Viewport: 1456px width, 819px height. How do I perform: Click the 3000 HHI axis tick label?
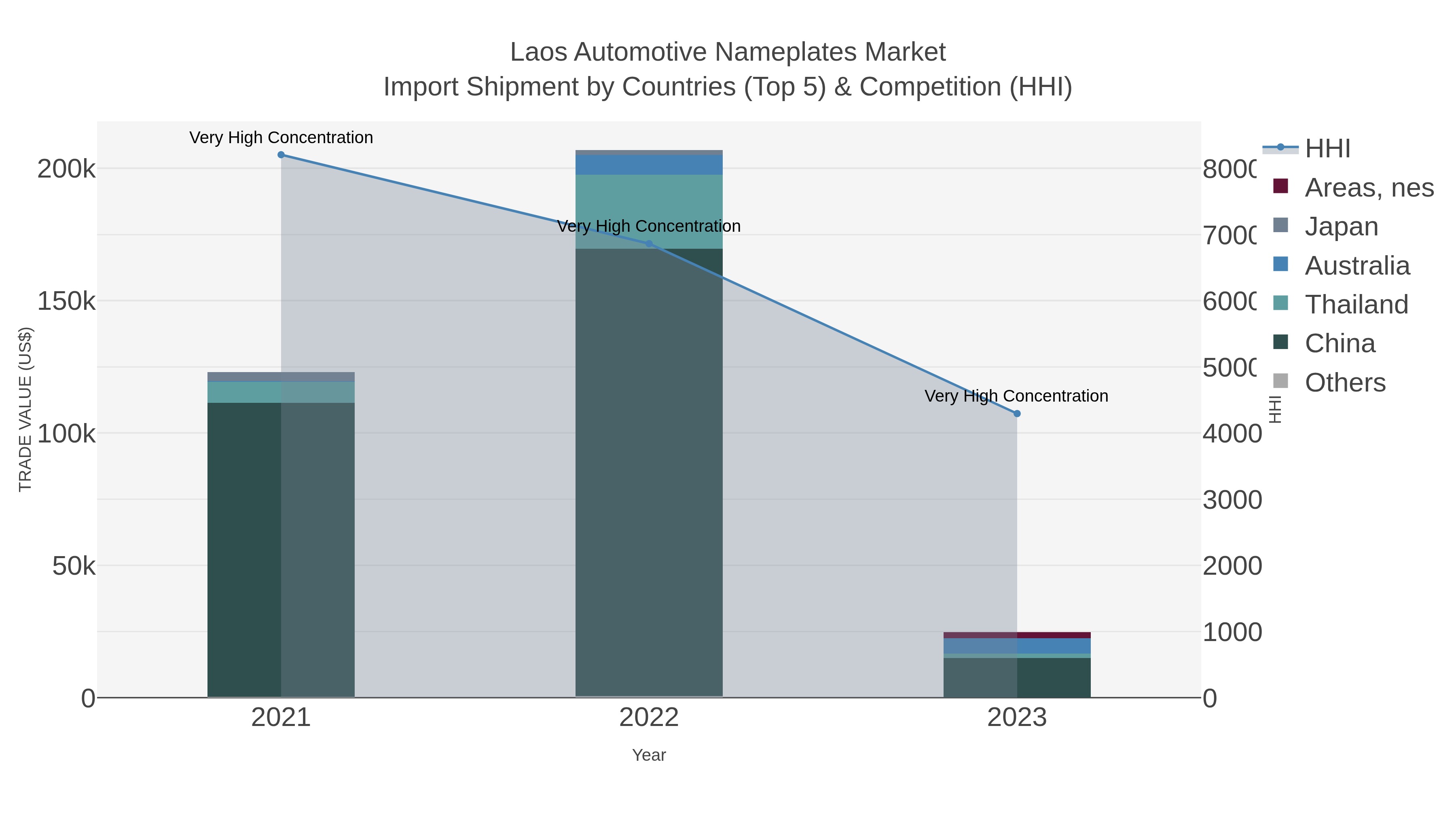pyautogui.click(x=1232, y=499)
